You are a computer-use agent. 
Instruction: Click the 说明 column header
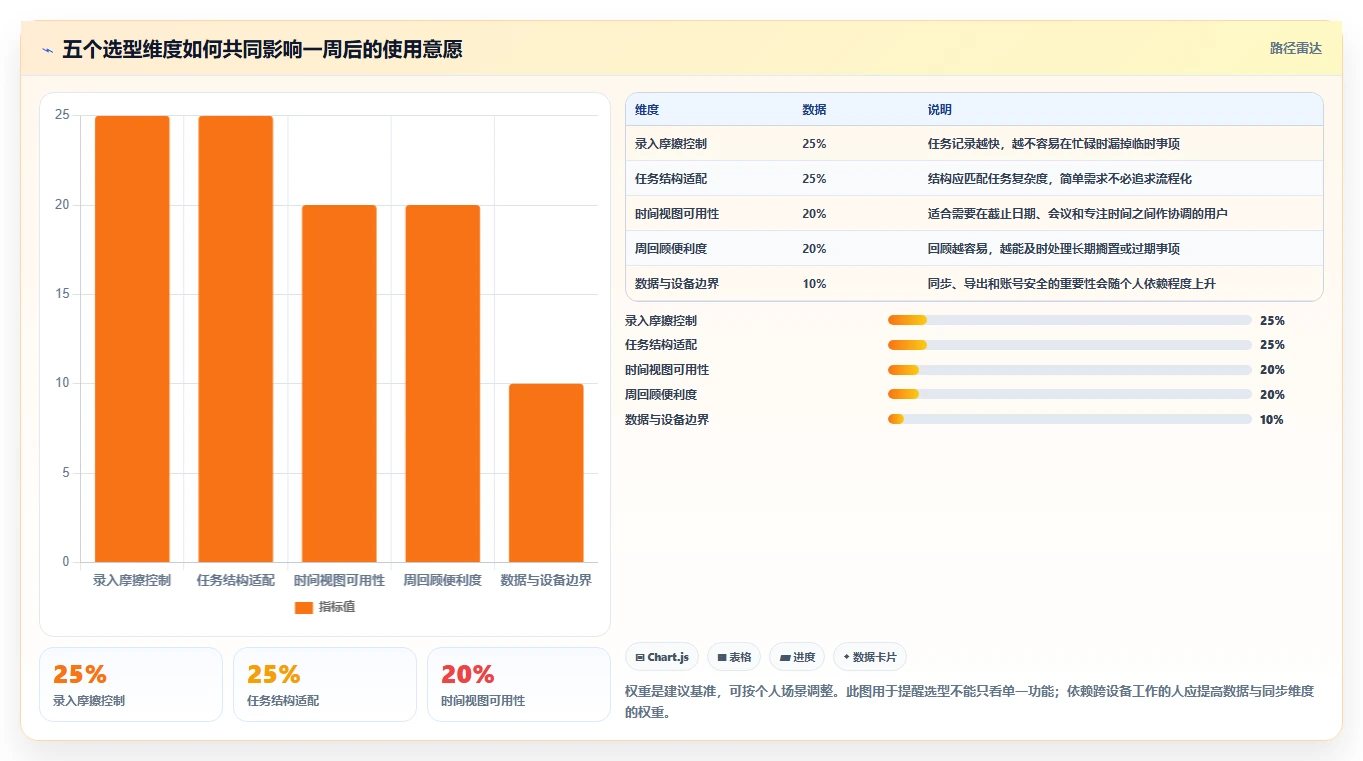click(940, 110)
